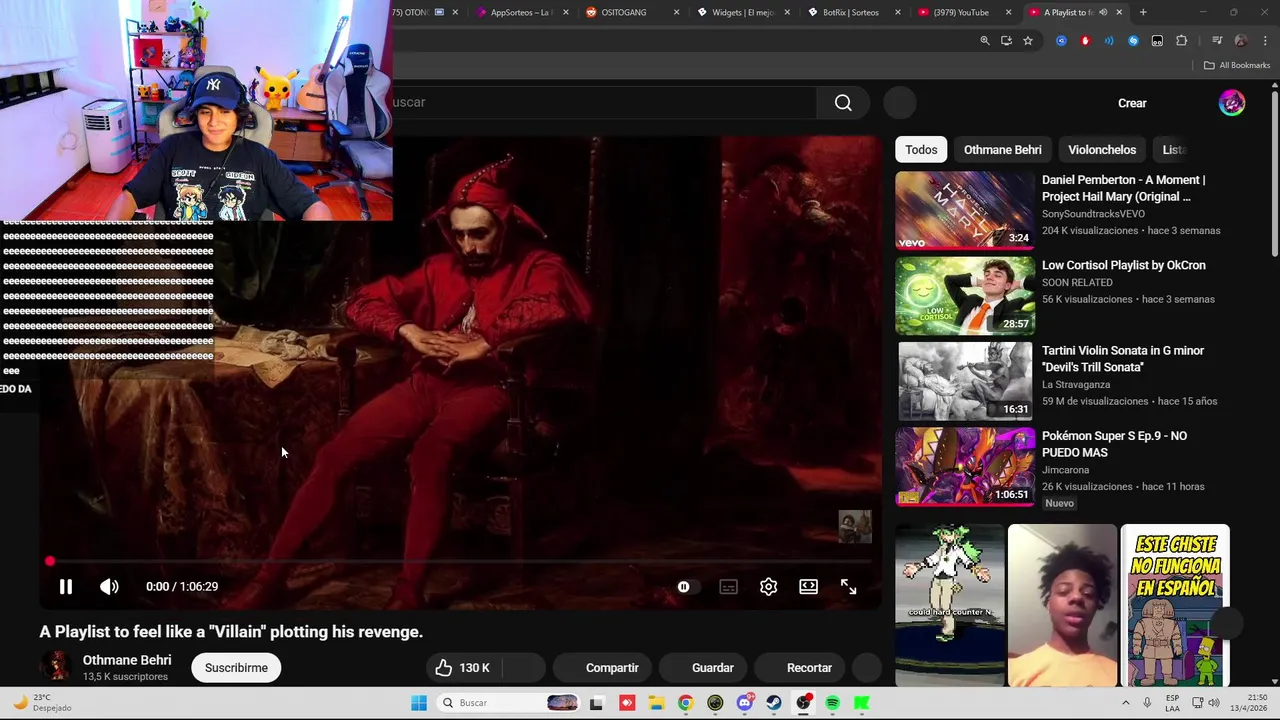Open a new browser tab
Image resolution: width=1280 pixels, height=720 pixels.
coord(1143,12)
